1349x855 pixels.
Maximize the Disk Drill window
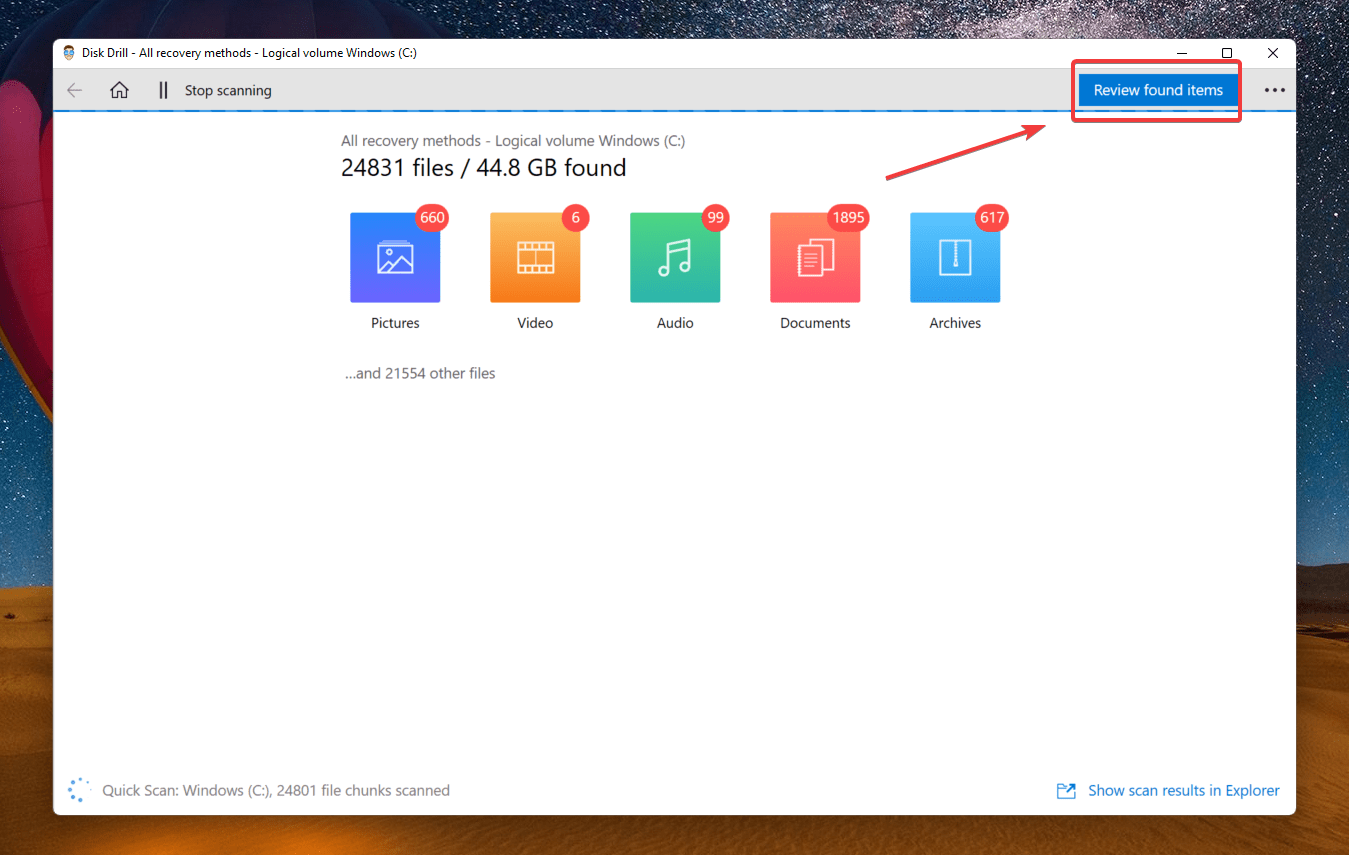pos(1227,53)
